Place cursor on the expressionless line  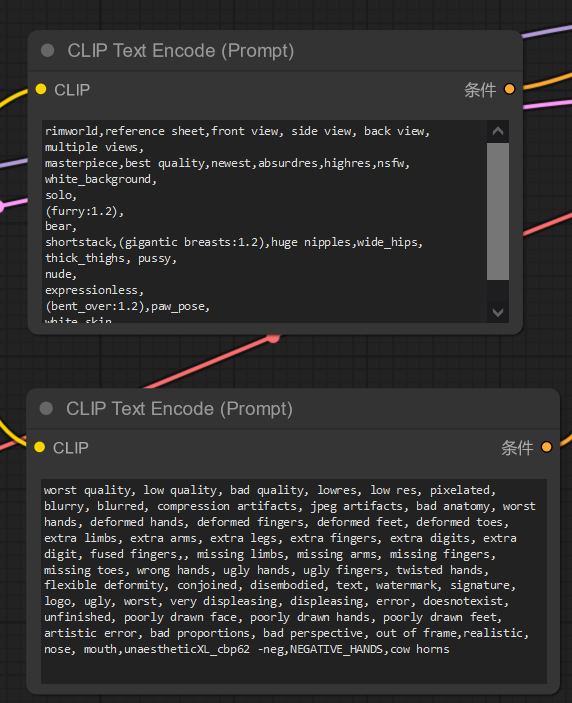coord(94,291)
